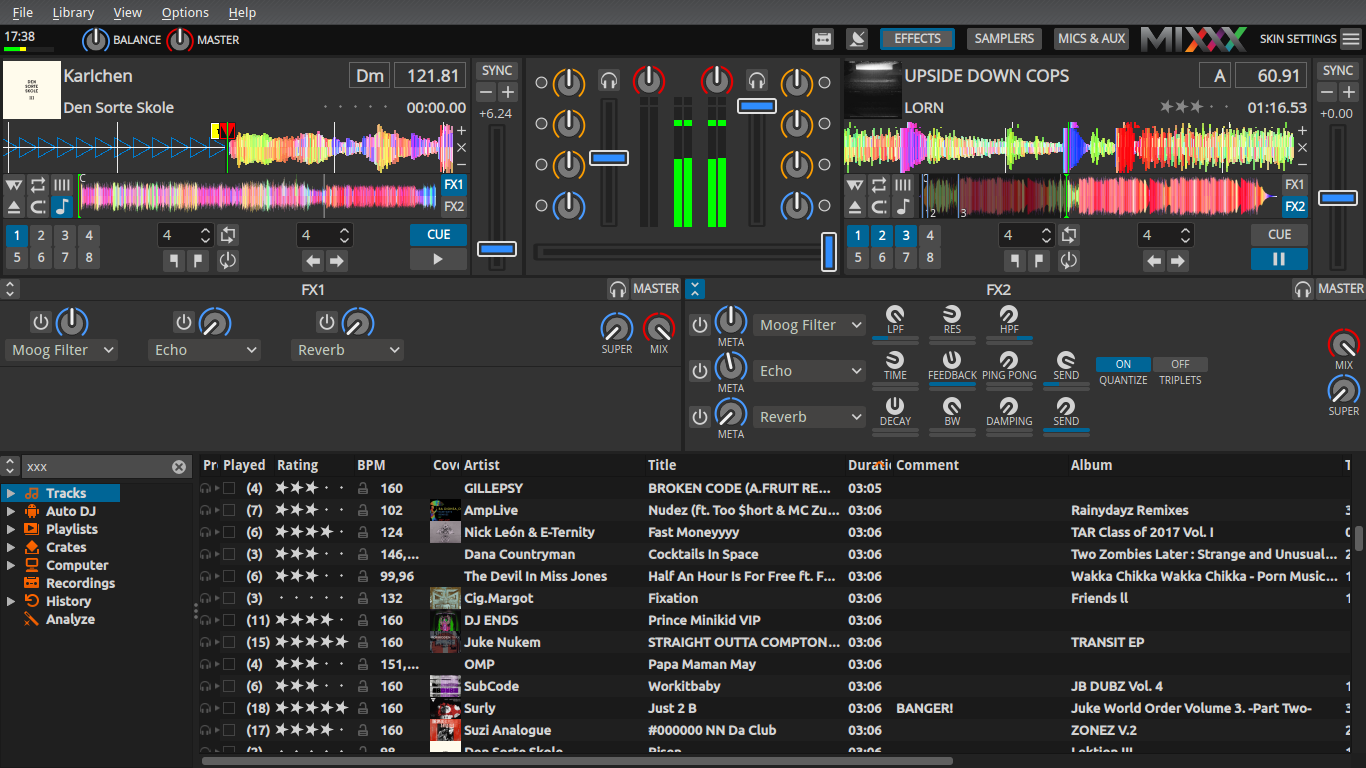
Task: Click waveform zoom-out minus on UPSIDE DOWN COPS deck
Action: click(1301, 164)
